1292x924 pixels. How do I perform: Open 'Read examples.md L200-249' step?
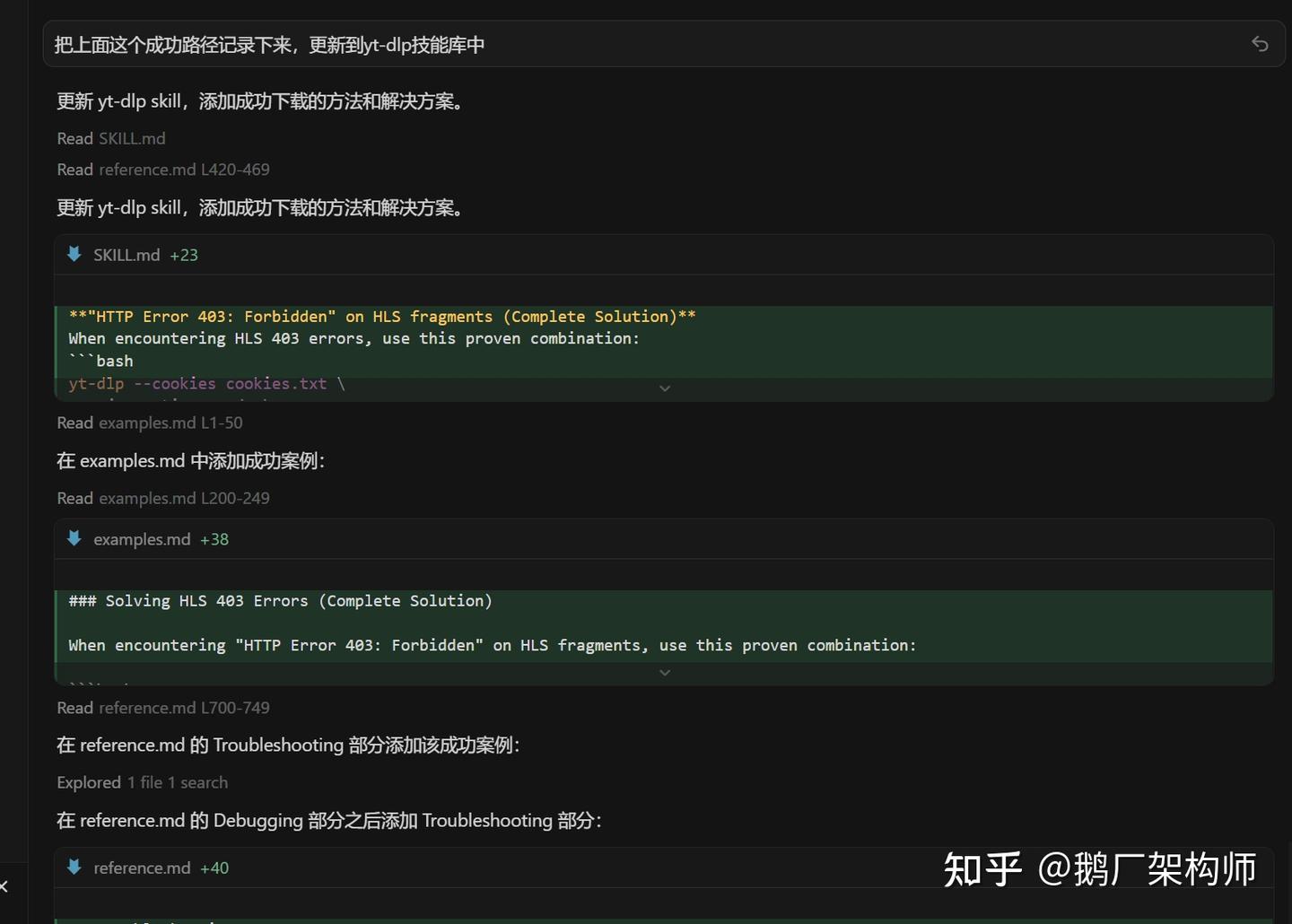[163, 498]
